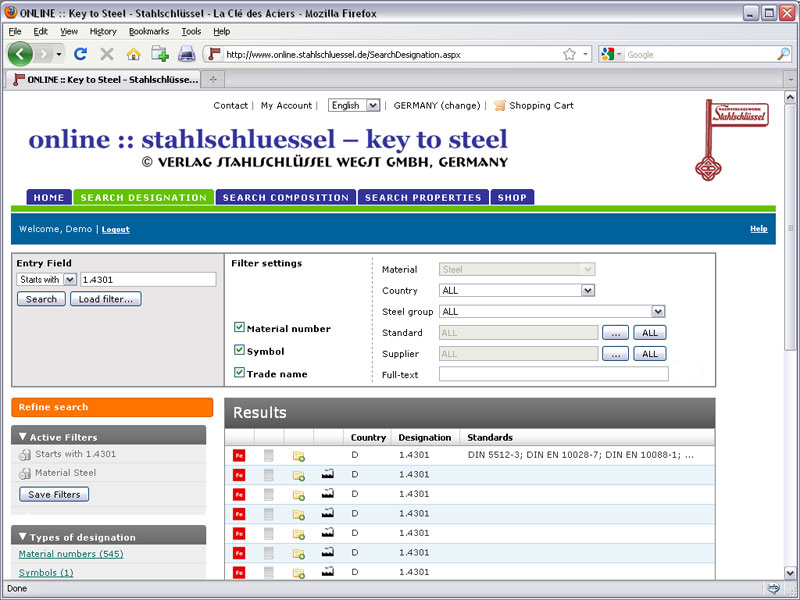Click the add-to-folder icon in third result row

pos(298,495)
